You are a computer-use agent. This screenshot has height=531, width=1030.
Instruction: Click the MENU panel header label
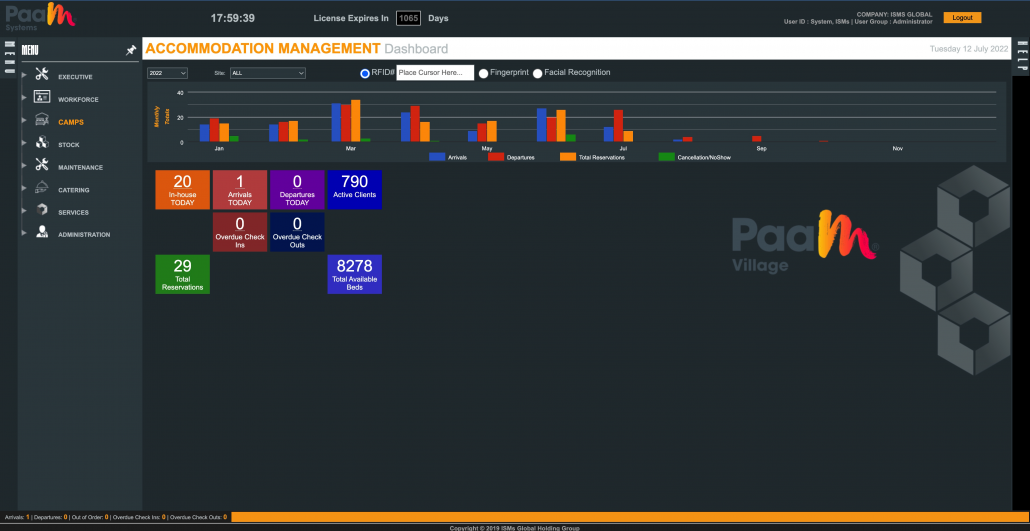click(30, 50)
